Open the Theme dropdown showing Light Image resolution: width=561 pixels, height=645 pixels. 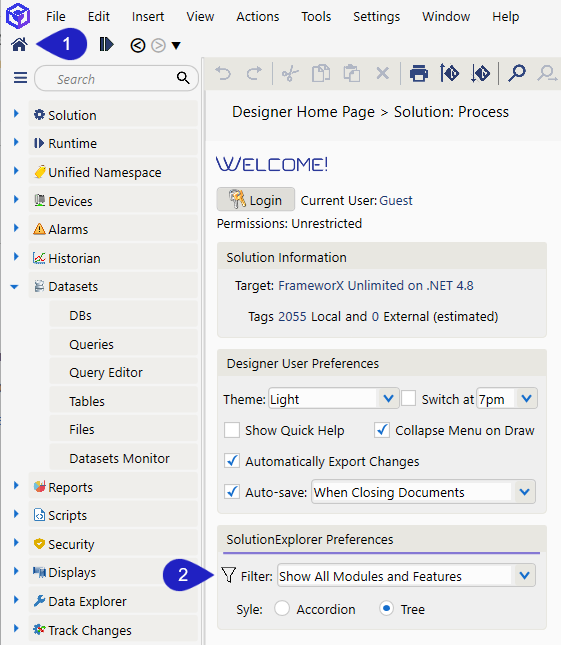(x=333, y=399)
